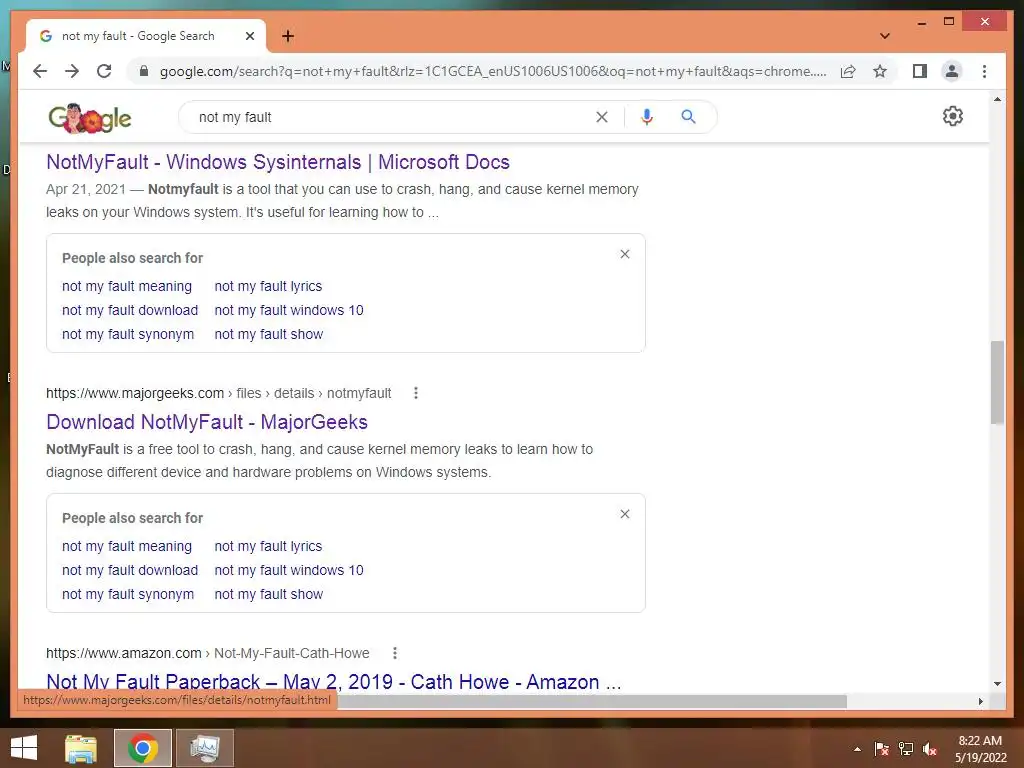Open Not My Fault Paperback Amazon result
Viewport: 1024px width, 768px height.
point(333,682)
